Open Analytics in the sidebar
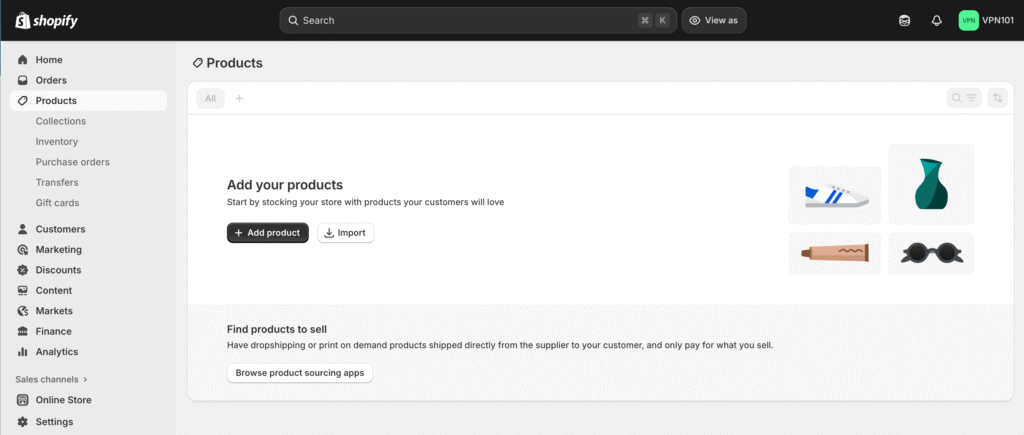 click(x=56, y=352)
